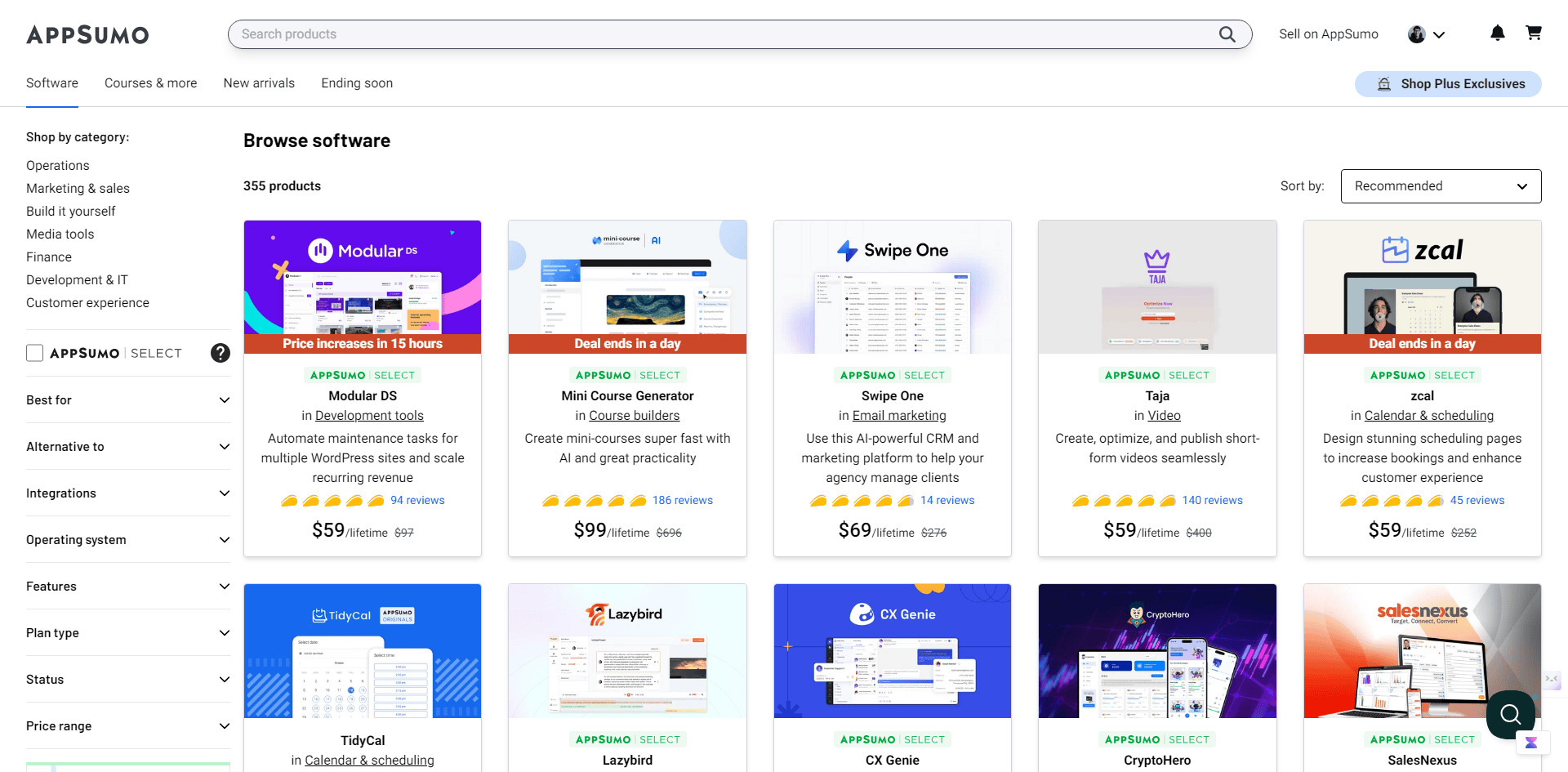Viewport: 1568px width, 772px height.
Task: Expand the Plan type filter
Action: [128, 633]
